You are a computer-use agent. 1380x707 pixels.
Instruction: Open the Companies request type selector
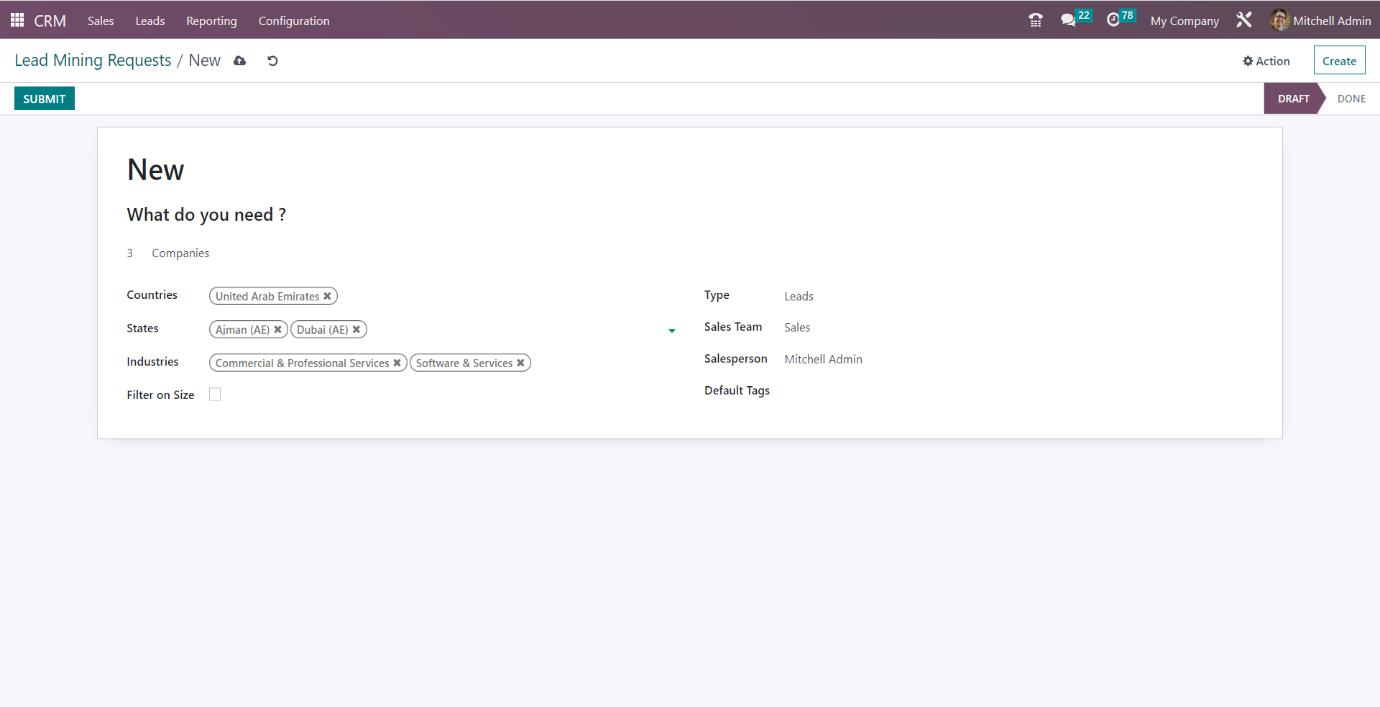pos(181,253)
